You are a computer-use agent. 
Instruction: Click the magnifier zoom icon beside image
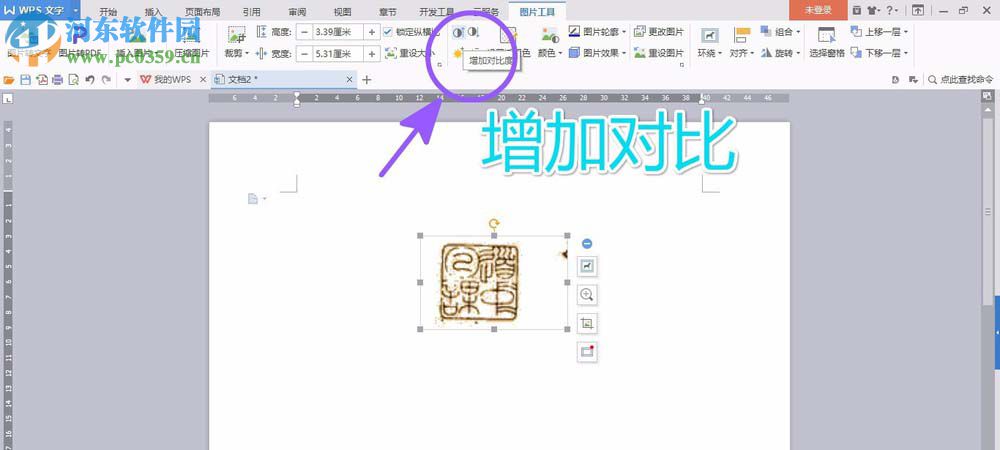(587, 294)
